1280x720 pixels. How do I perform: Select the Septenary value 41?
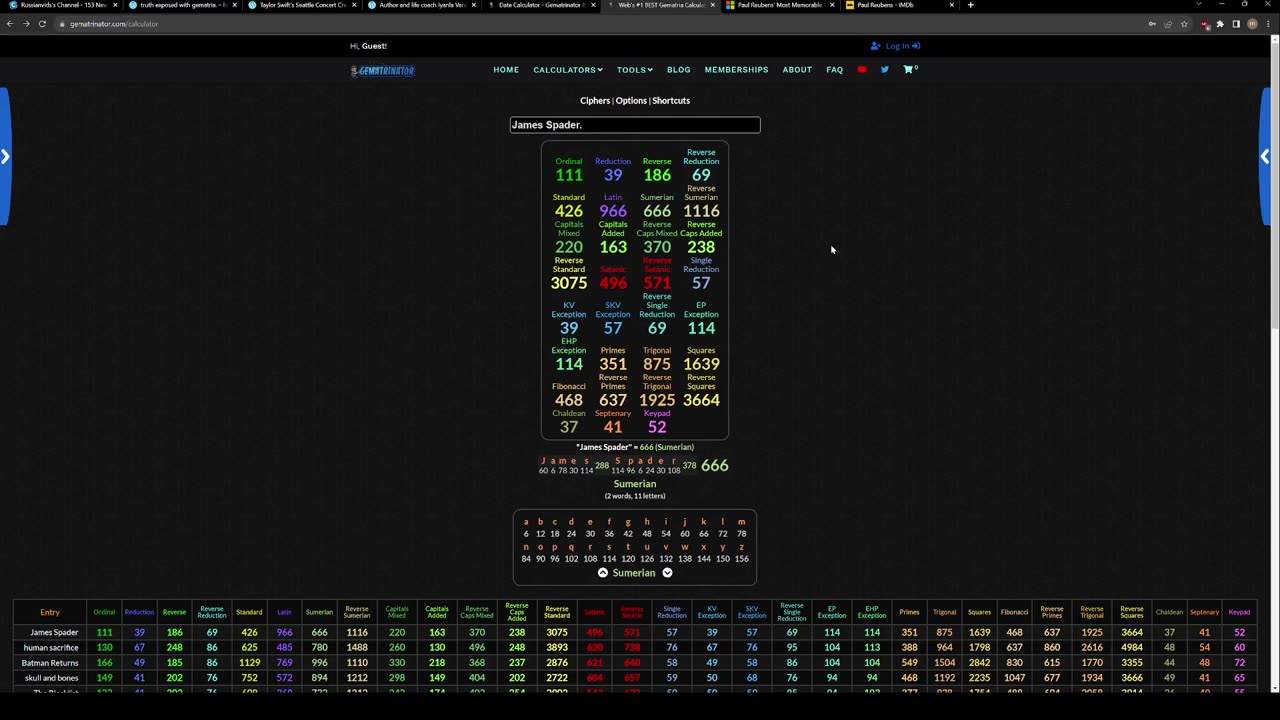point(613,427)
